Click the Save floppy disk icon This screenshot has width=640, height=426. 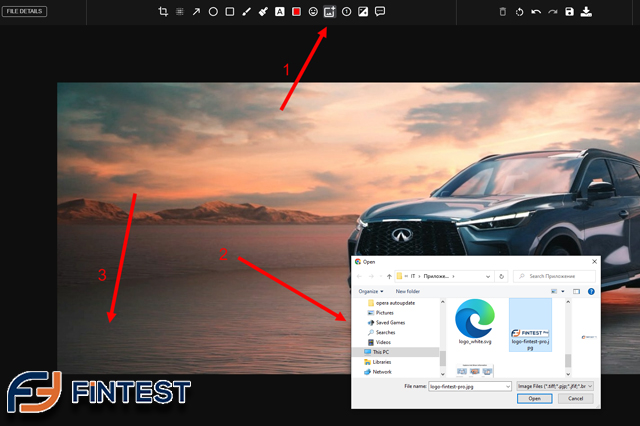pyautogui.click(x=569, y=12)
